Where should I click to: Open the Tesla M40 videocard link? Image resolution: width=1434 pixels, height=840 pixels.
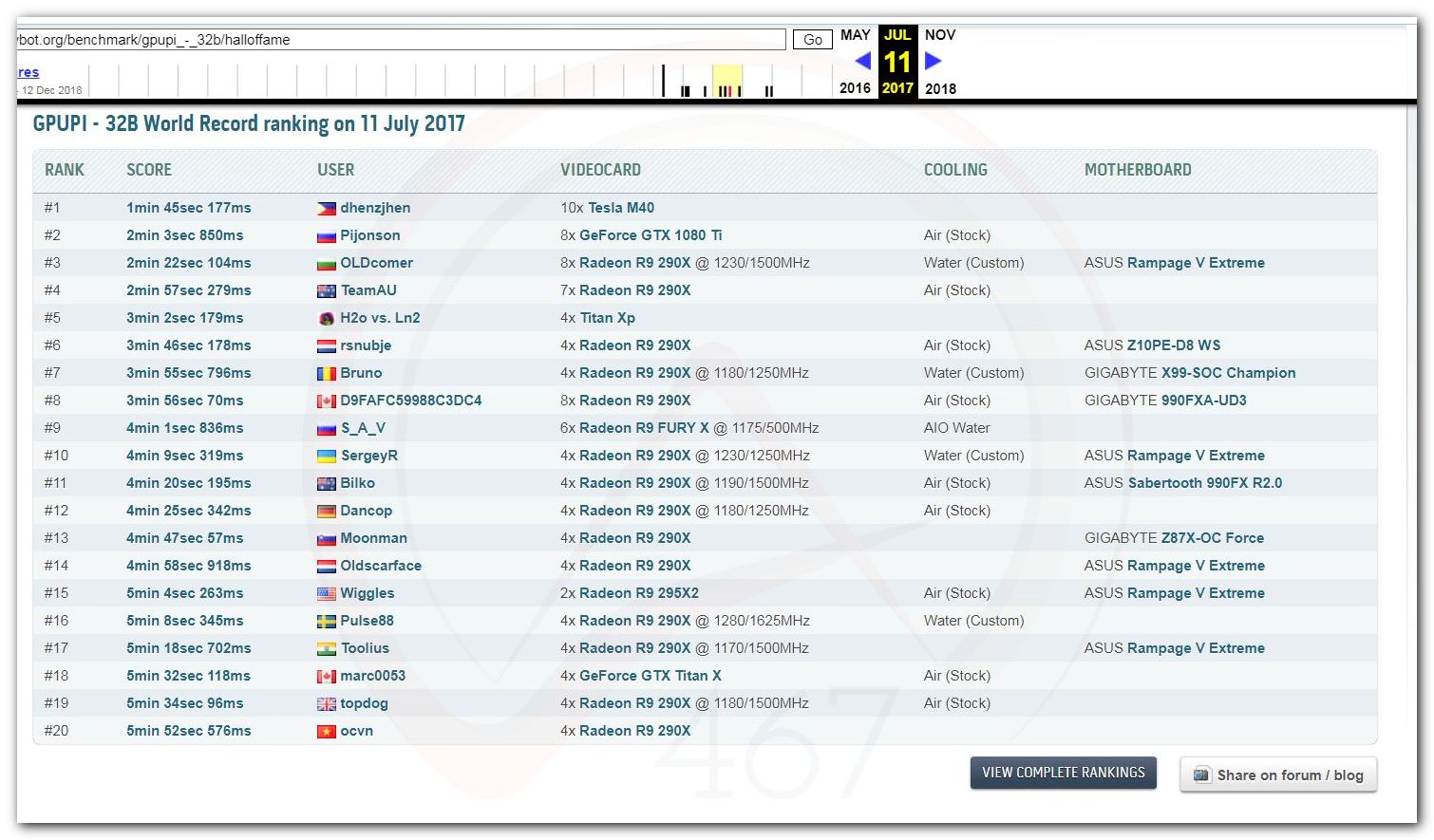[x=621, y=208]
